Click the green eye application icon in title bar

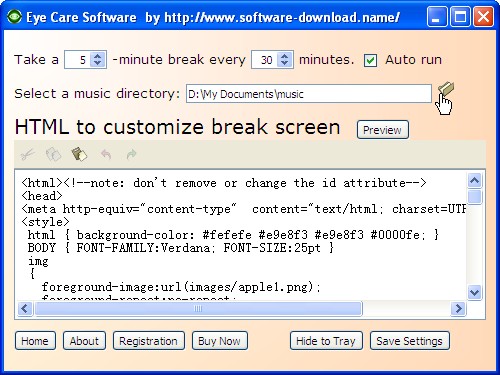pyautogui.click(x=14, y=17)
